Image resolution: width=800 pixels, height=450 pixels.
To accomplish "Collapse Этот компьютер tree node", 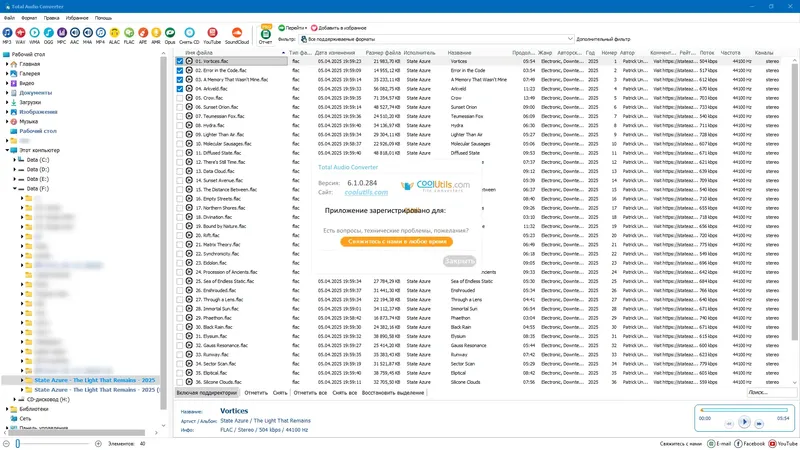I will click(7, 151).
